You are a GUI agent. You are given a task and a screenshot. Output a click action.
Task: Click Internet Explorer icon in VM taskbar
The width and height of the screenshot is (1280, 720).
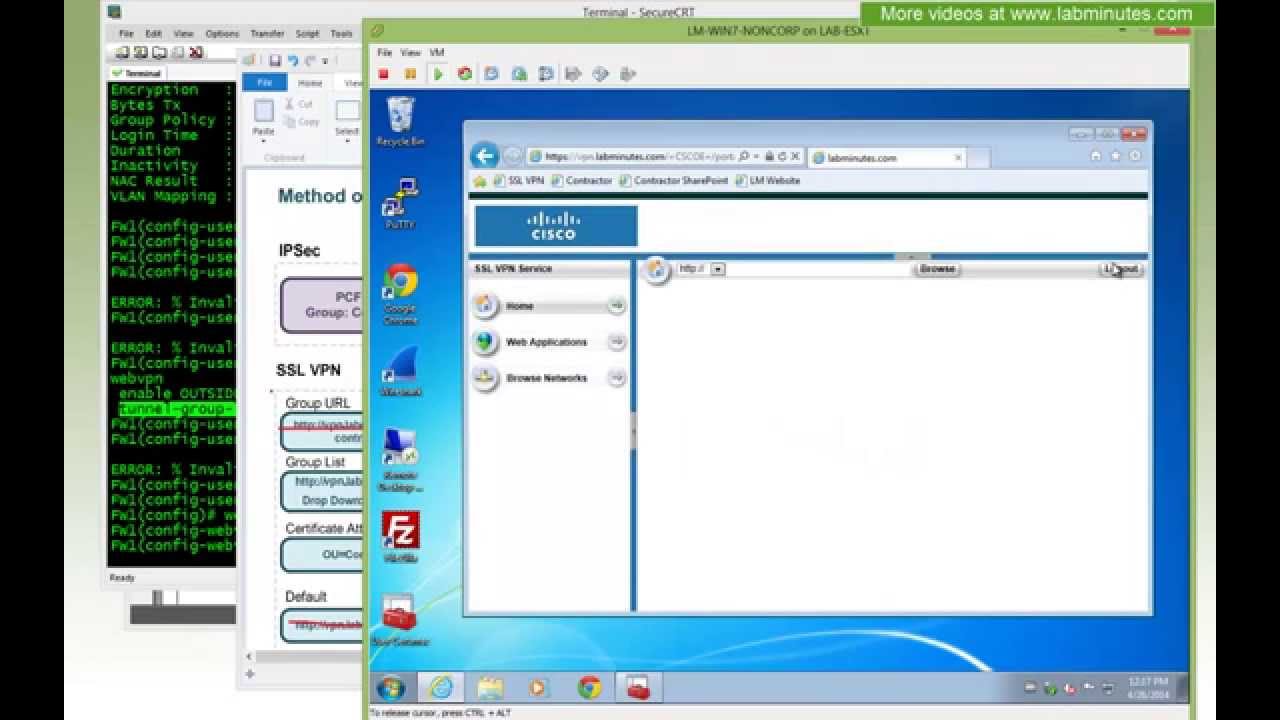(x=440, y=688)
